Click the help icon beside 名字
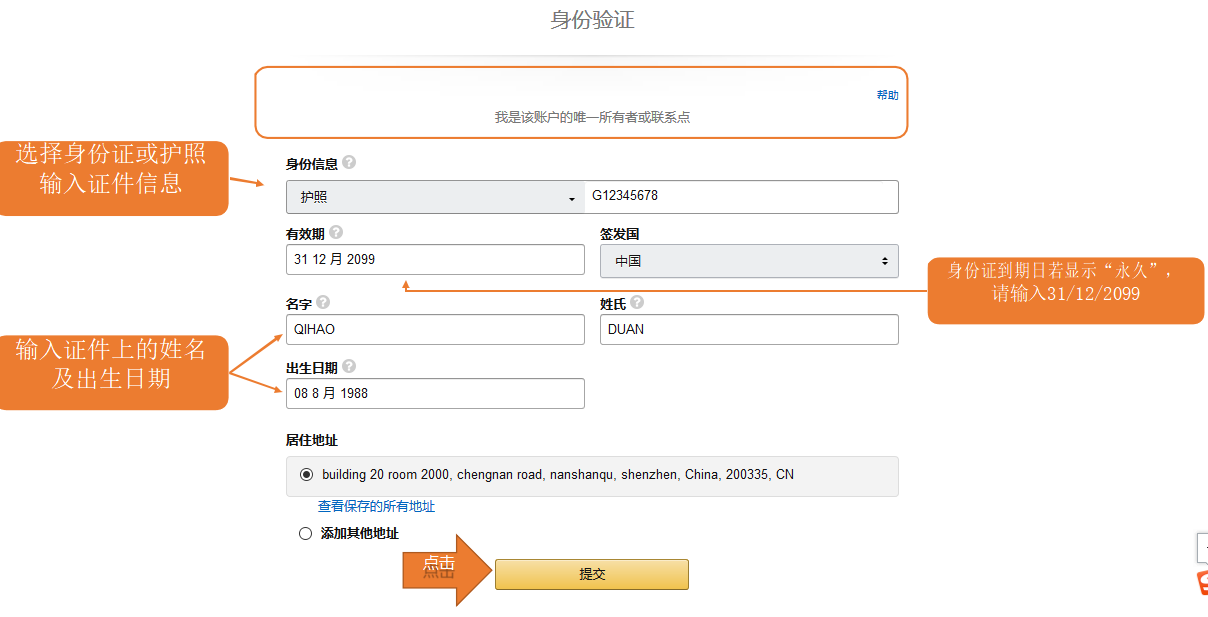This screenshot has width=1208, height=617. [x=323, y=302]
